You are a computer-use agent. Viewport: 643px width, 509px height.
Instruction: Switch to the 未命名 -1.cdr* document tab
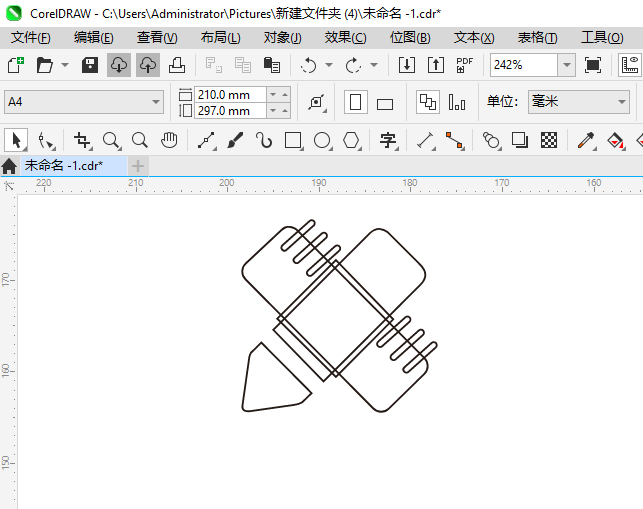coord(74,166)
